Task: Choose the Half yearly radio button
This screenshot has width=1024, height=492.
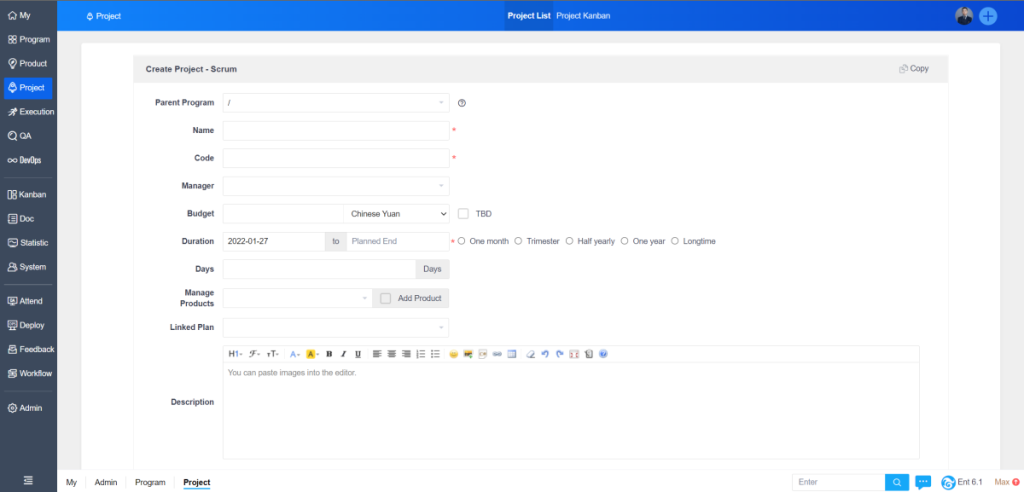Action: click(x=570, y=241)
